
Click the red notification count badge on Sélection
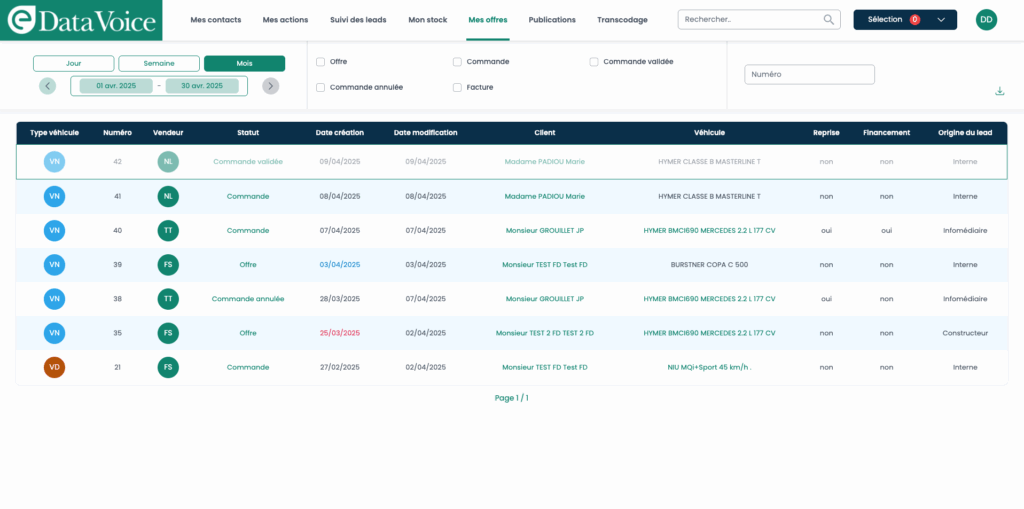tap(914, 20)
